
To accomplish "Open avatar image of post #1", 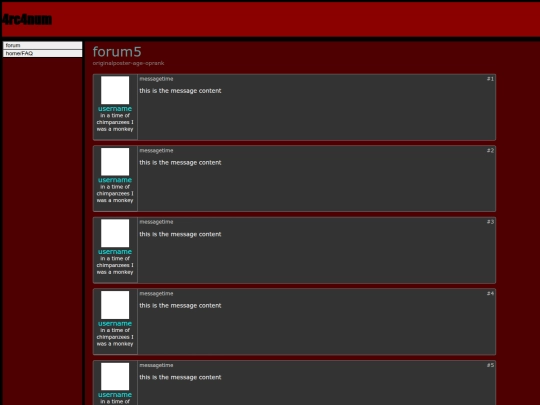I will (x=115, y=90).
